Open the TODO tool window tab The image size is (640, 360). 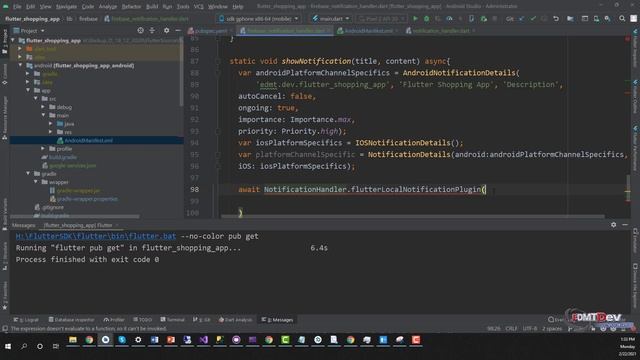pyautogui.click(x=142, y=320)
